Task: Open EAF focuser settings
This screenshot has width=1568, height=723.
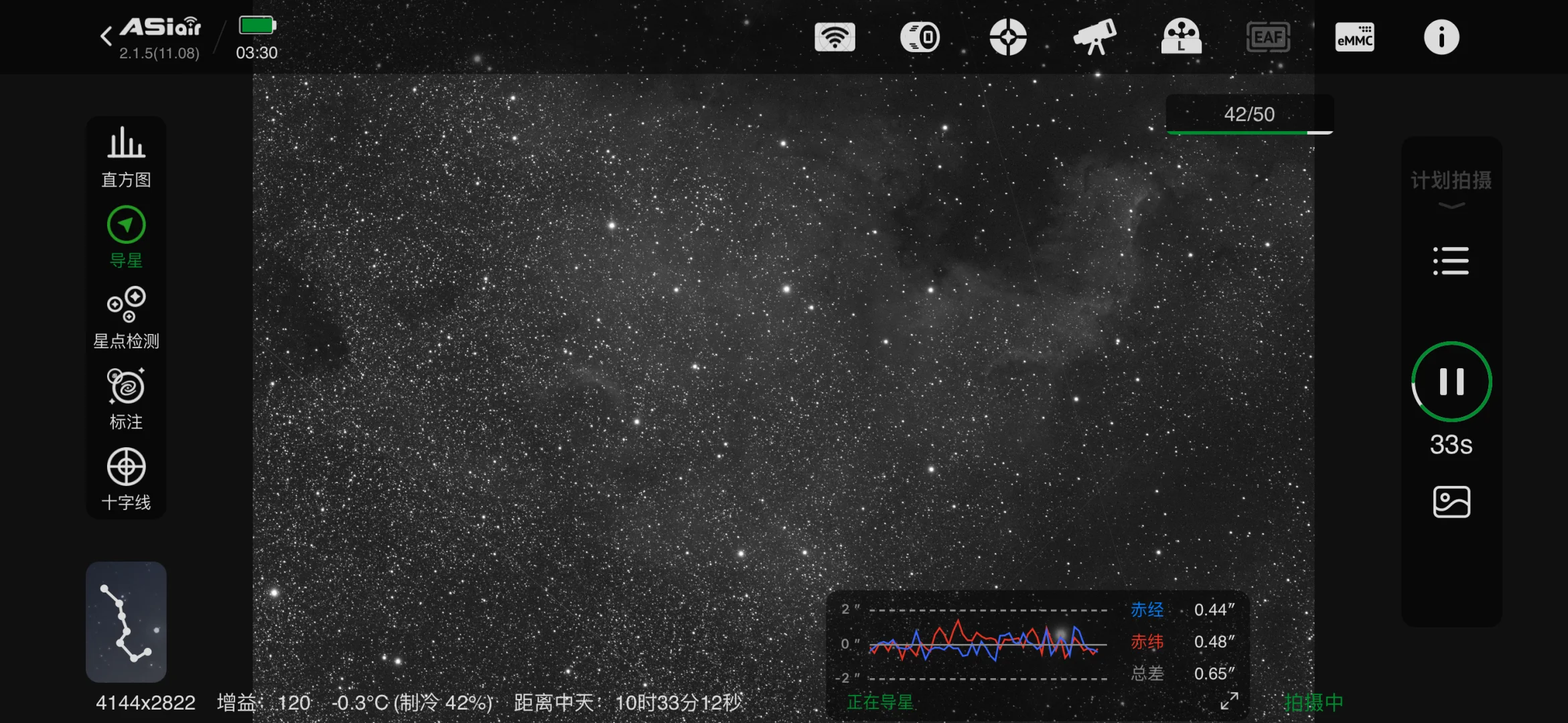Action: coord(1268,37)
